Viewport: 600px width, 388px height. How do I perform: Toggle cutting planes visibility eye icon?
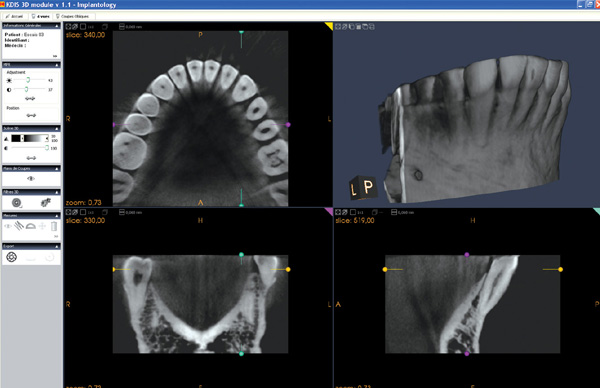pyautogui.click(x=31, y=179)
